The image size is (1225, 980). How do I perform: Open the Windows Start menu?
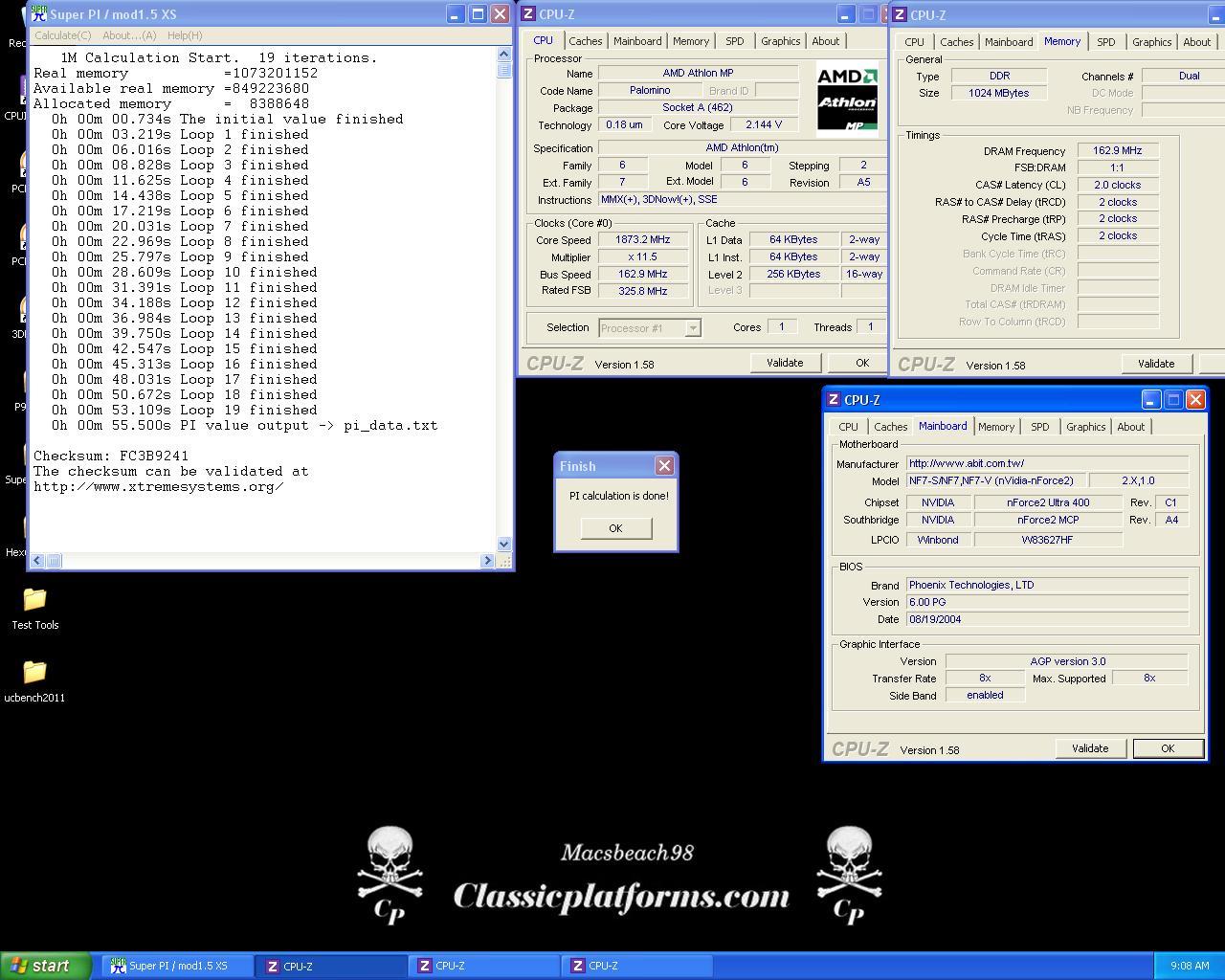coord(46,966)
